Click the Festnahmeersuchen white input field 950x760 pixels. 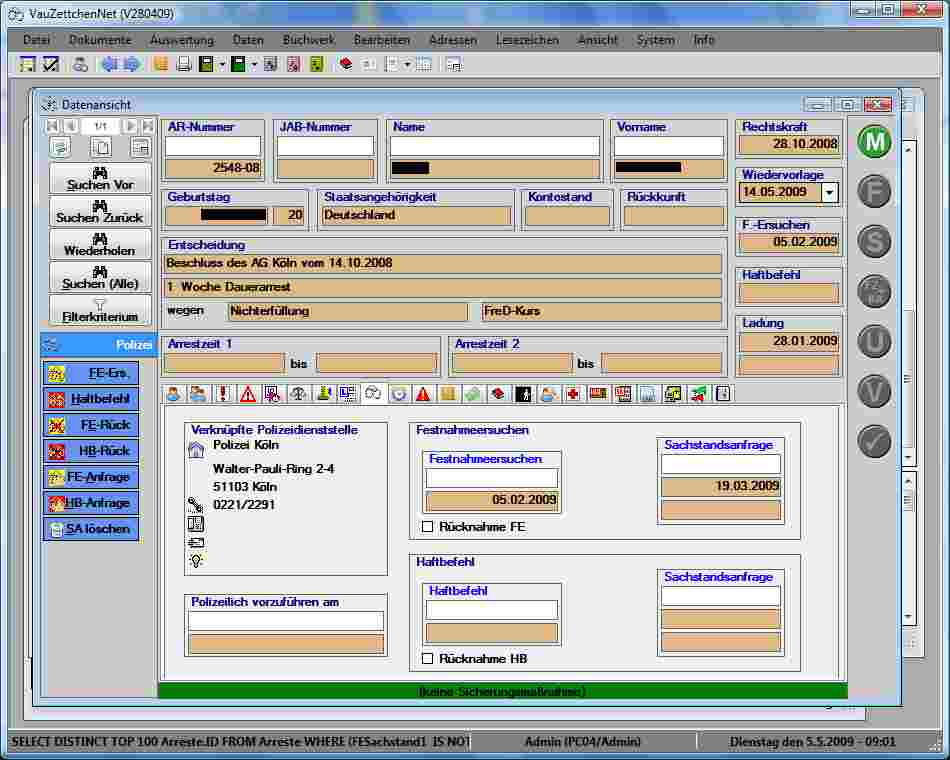click(x=491, y=478)
